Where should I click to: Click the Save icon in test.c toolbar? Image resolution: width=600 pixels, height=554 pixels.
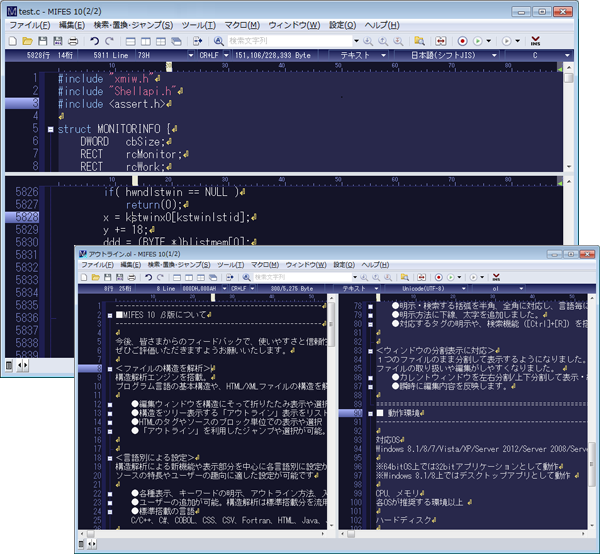[42, 41]
